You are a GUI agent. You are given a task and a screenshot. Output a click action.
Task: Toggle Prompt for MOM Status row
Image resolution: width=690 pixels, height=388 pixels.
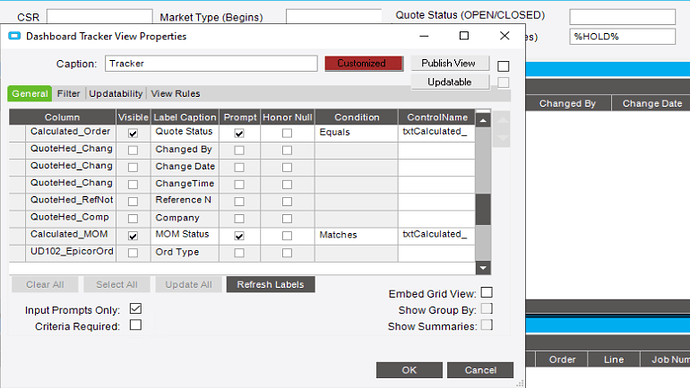(239, 236)
